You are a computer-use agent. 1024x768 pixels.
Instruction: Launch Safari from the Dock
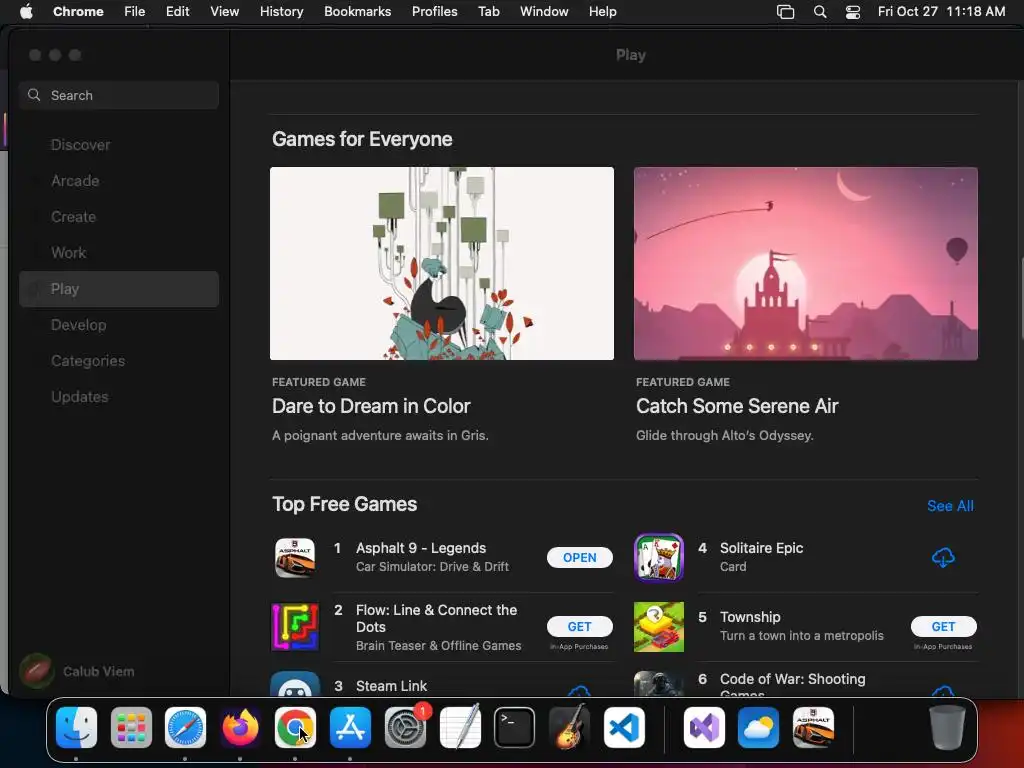[x=185, y=728]
